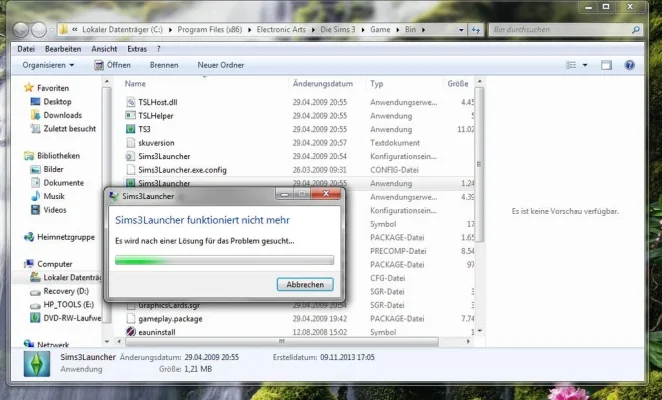Open the address bar history dropdown

click(461, 30)
